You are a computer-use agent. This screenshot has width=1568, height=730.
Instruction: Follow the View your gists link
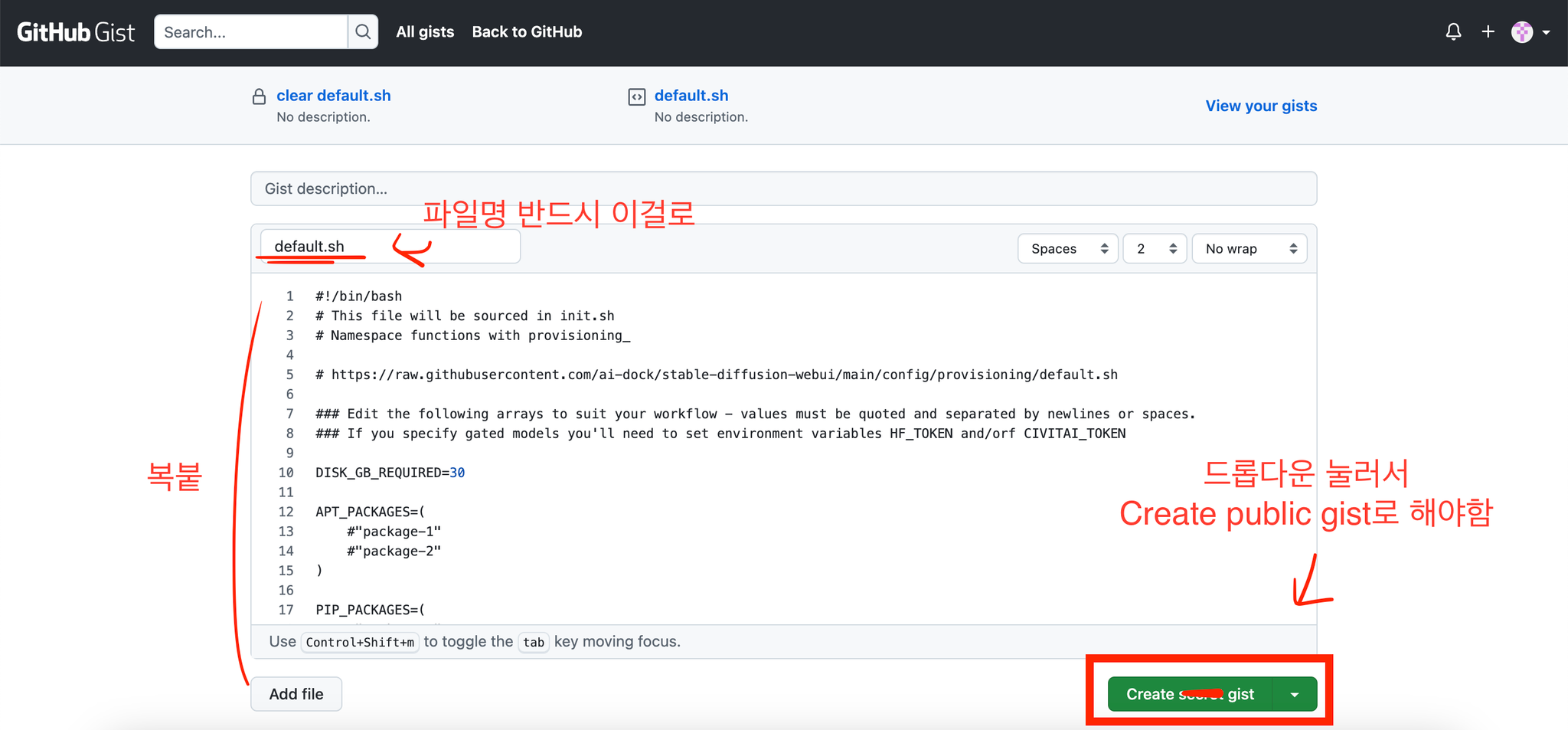click(x=1261, y=106)
